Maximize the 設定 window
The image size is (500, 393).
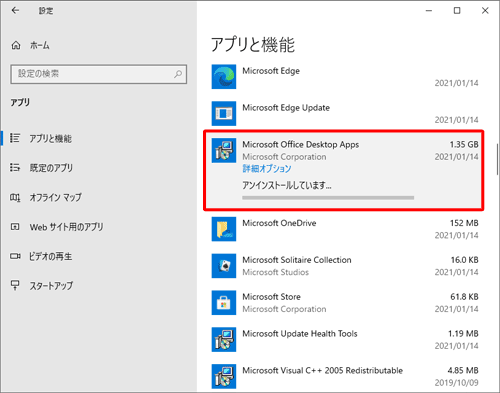457,11
